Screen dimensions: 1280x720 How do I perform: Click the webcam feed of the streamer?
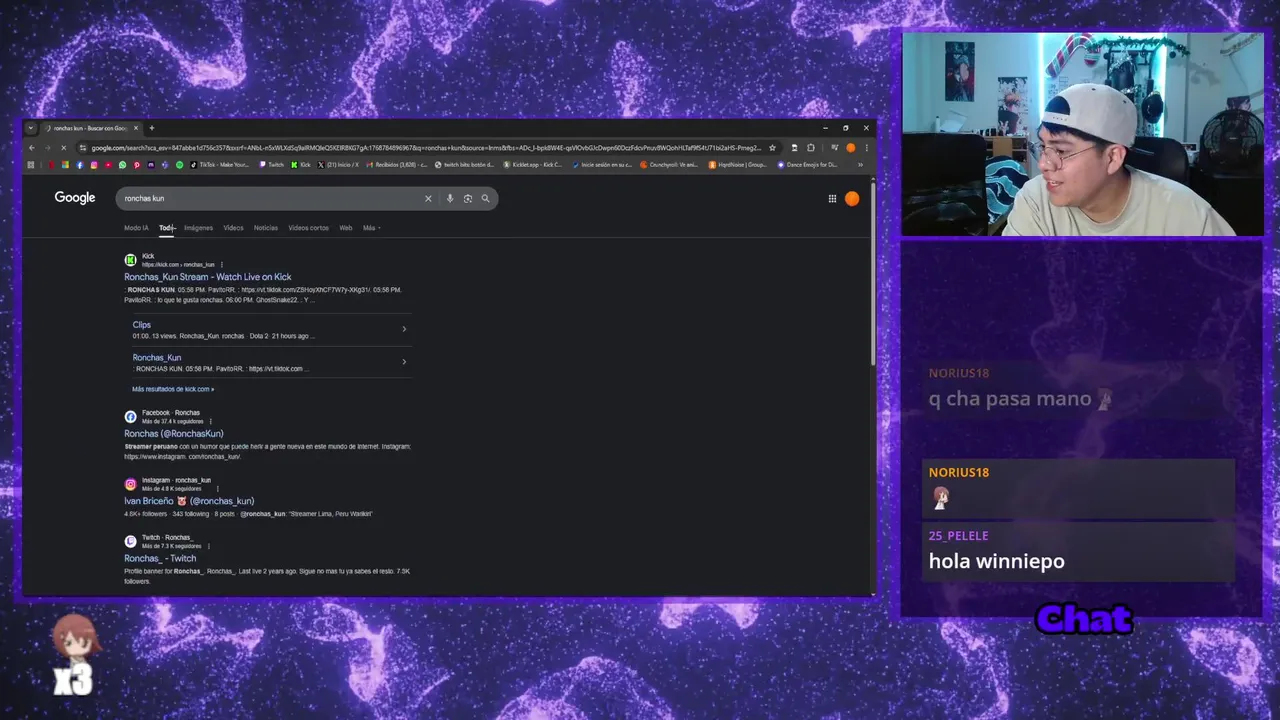point(1082,135)
